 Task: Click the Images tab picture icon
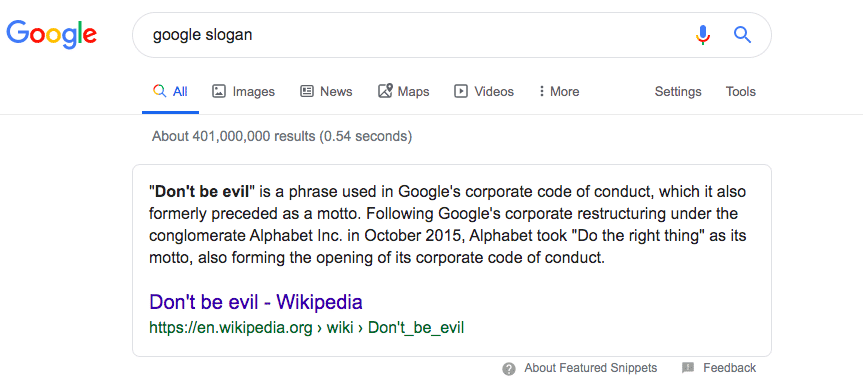219,91
